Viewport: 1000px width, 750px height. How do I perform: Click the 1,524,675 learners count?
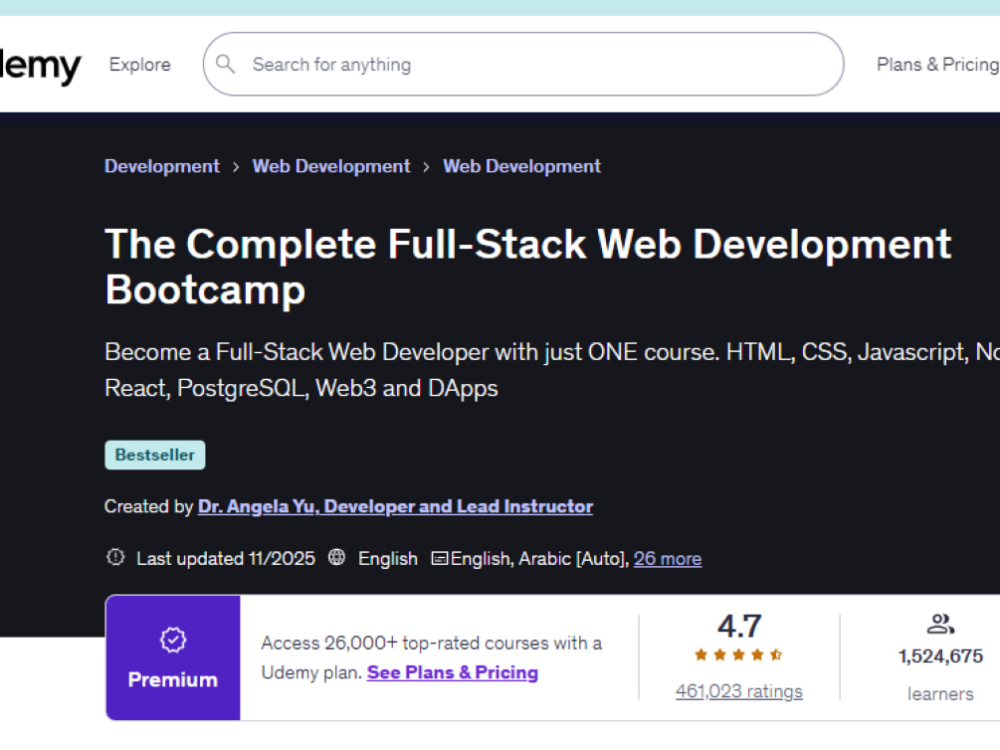pyautogui.click(x=941, y=656)
